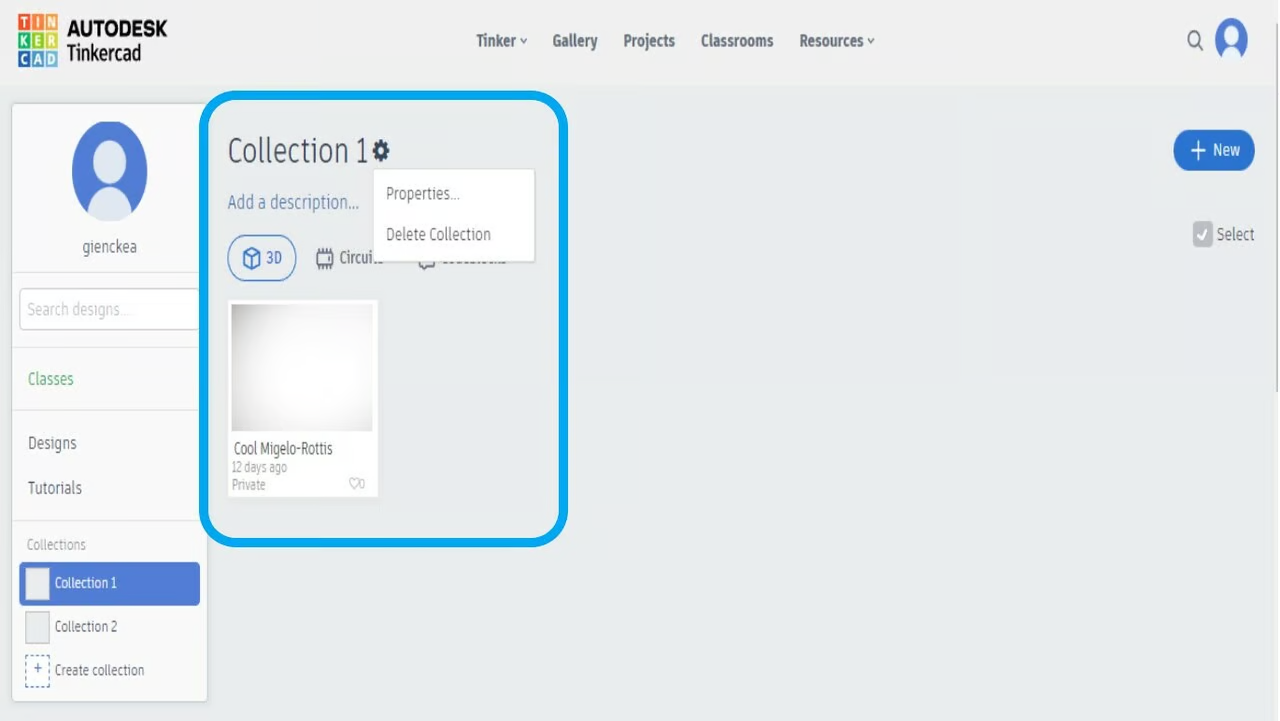Image resolution: width=1280 pixels, height=721 pixels.
Task: Open the Gallery link
Action: click(x=575, y=41)
